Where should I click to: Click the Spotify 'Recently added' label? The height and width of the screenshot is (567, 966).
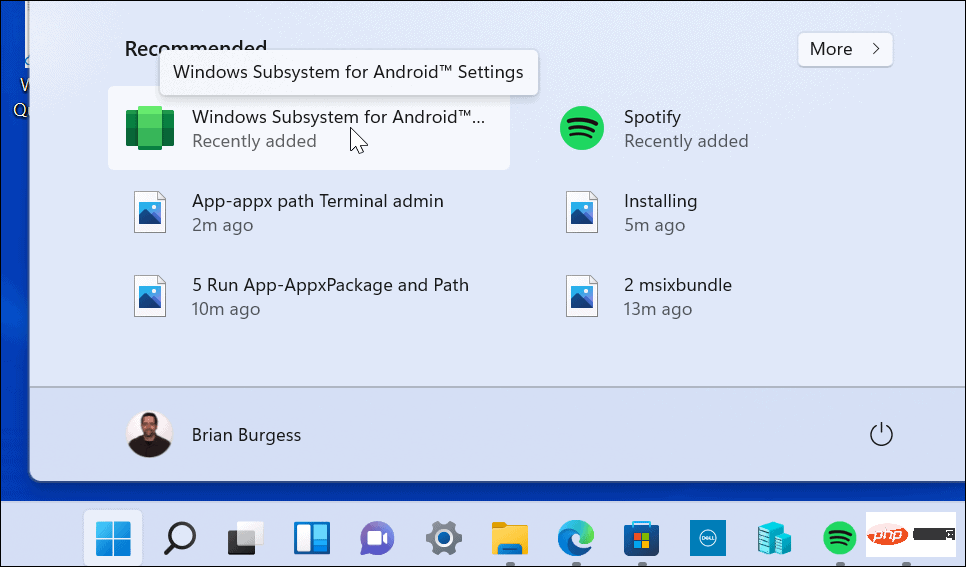point(686,141)
